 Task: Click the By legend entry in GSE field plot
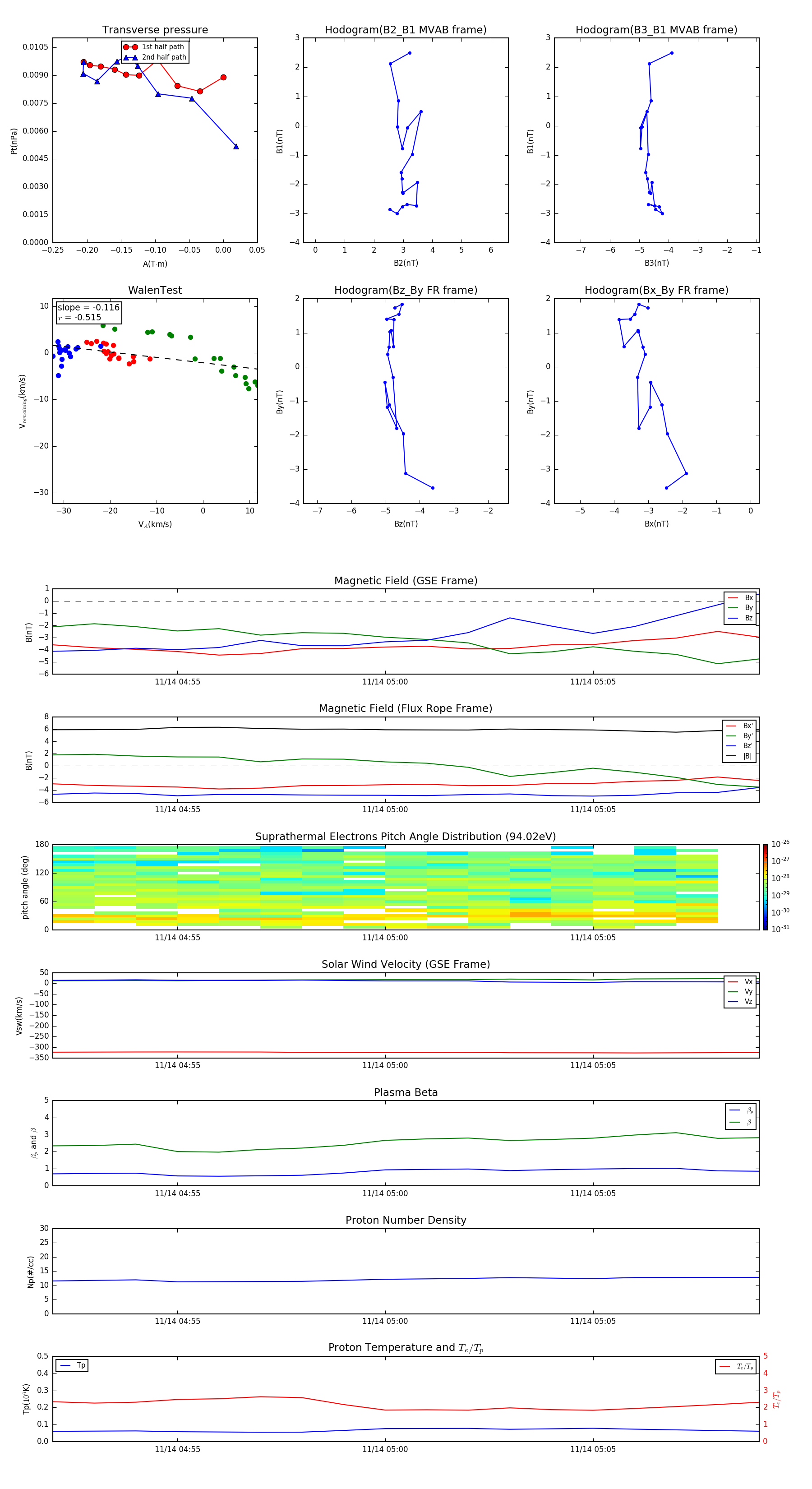click(x=740, y=607)
